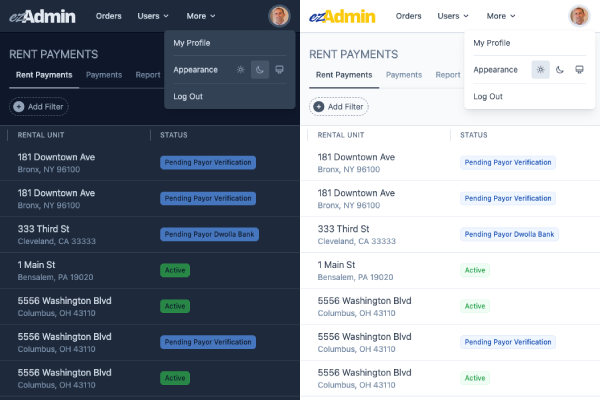Click plus icon of Add Filter in light panel
Image resolution: width=600 pixels, height=400 pixels.
point(319,107)
